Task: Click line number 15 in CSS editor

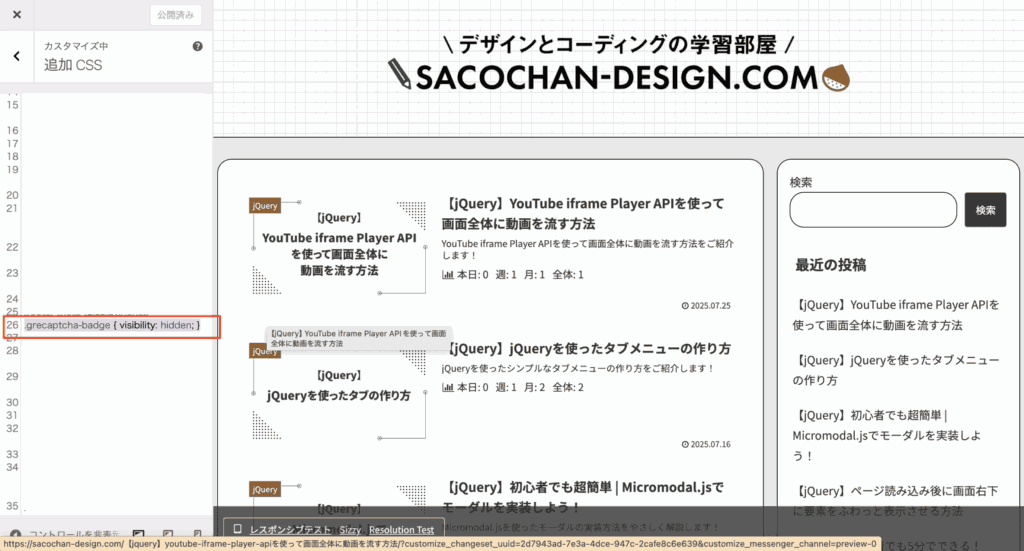Action: 12,104
